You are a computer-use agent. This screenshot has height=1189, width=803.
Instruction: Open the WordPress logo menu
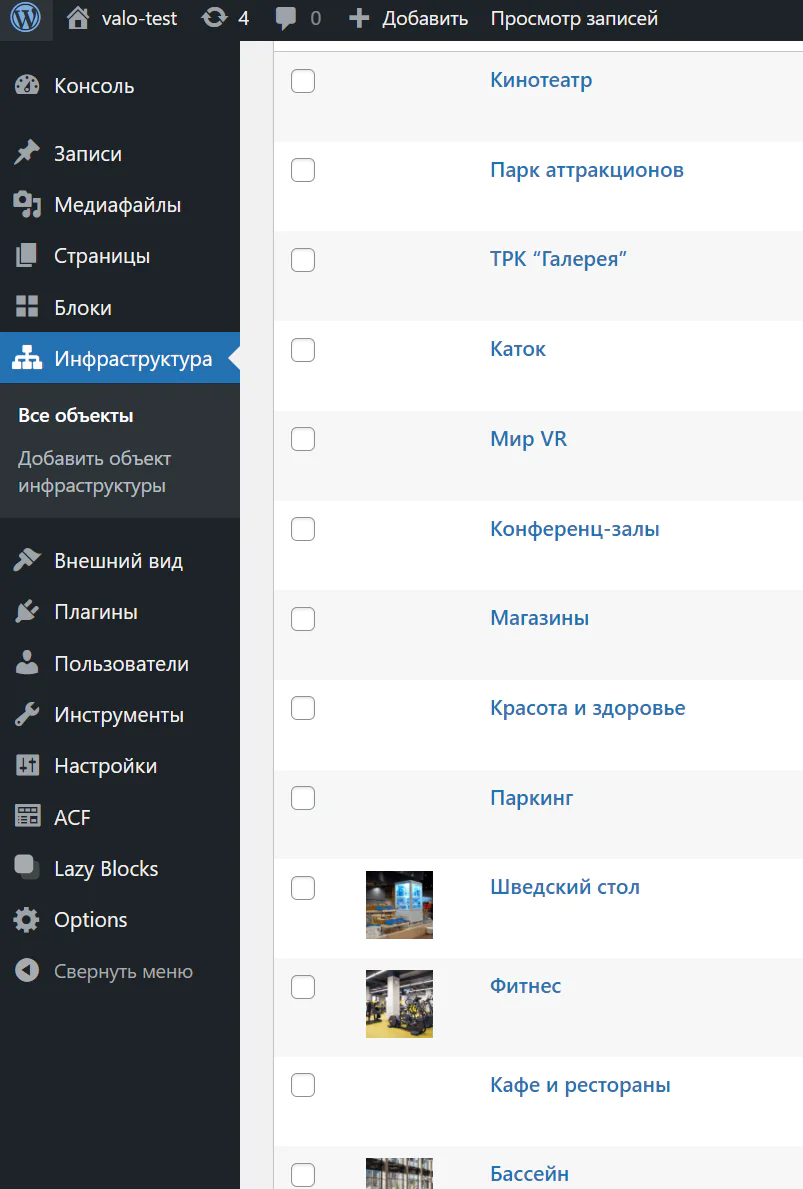(26, 18)
